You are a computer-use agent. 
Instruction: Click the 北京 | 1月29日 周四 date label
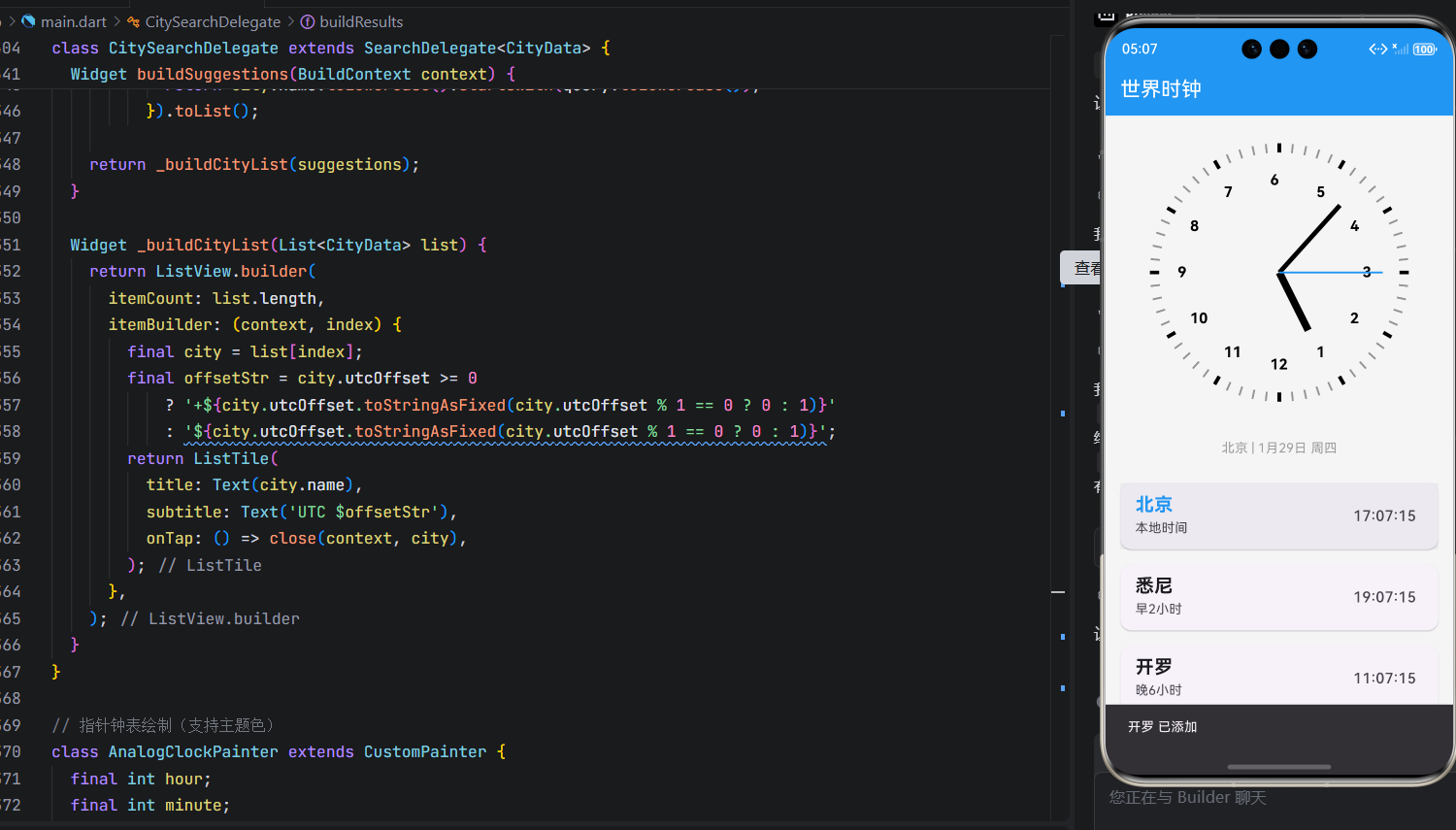click(x=1278, y=448)
